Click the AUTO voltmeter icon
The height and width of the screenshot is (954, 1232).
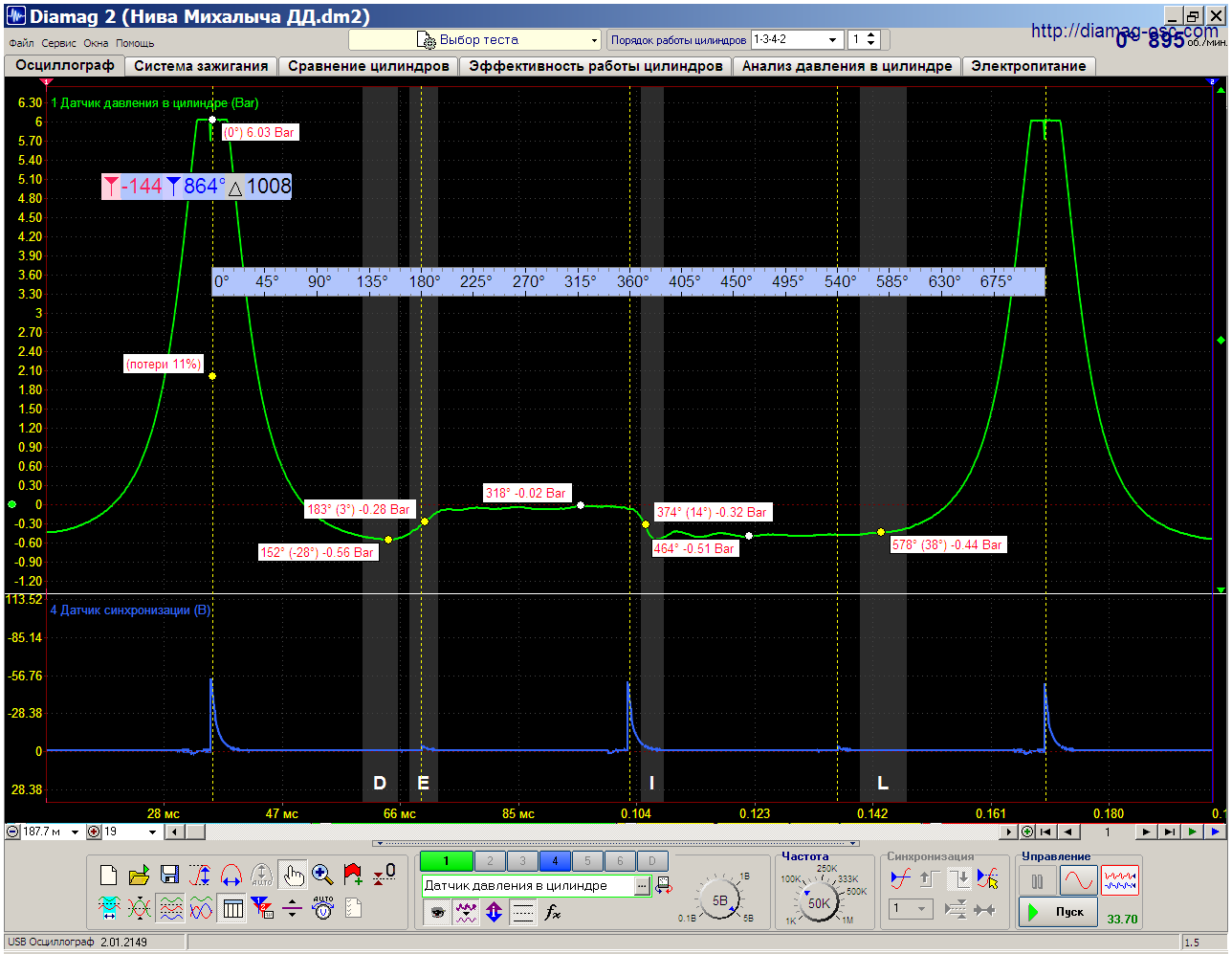323,907
